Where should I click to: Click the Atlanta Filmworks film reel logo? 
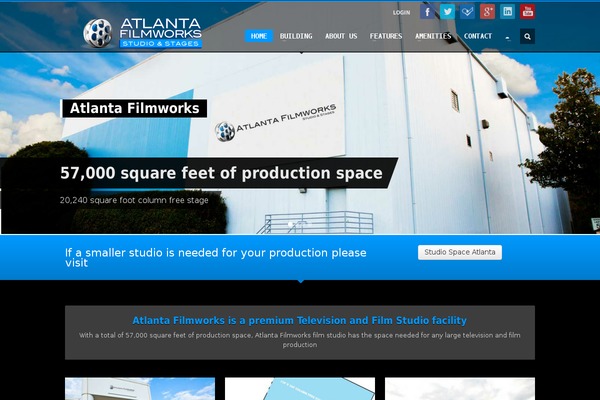142,33
